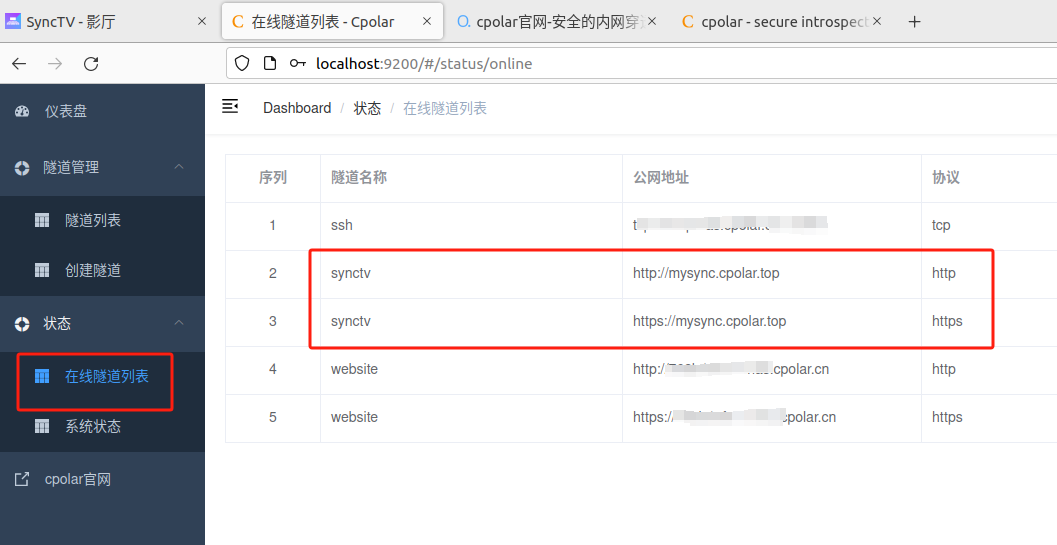Click the browser back arrow

(19, 63)
